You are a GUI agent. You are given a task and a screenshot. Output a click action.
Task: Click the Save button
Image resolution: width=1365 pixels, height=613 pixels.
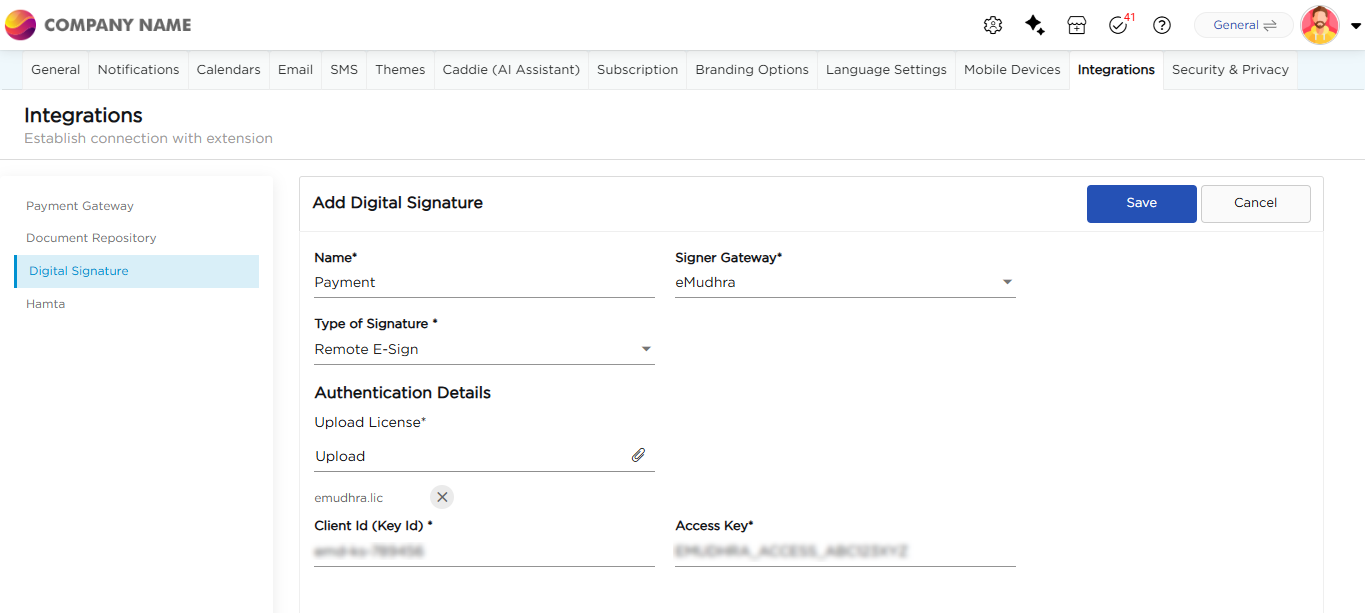pos(1141,203)
